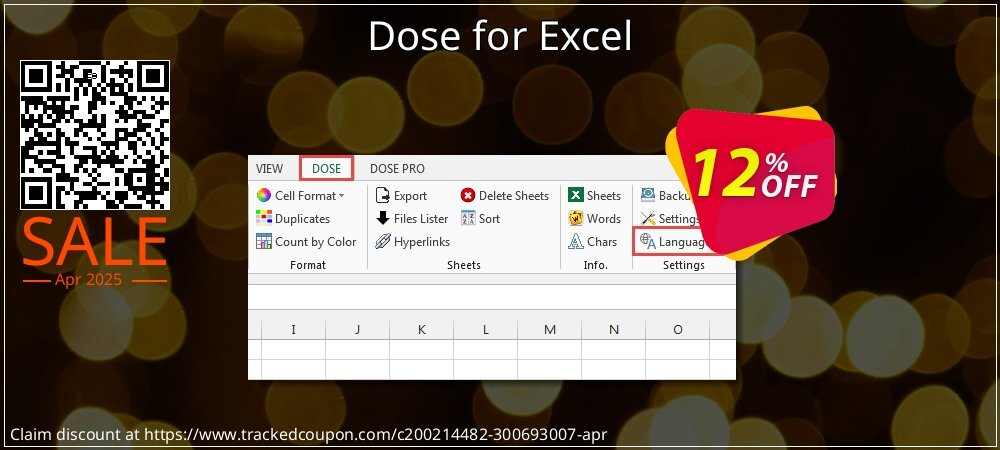Click the QR code image
1000x450 pixels.
tap(95, 135)
